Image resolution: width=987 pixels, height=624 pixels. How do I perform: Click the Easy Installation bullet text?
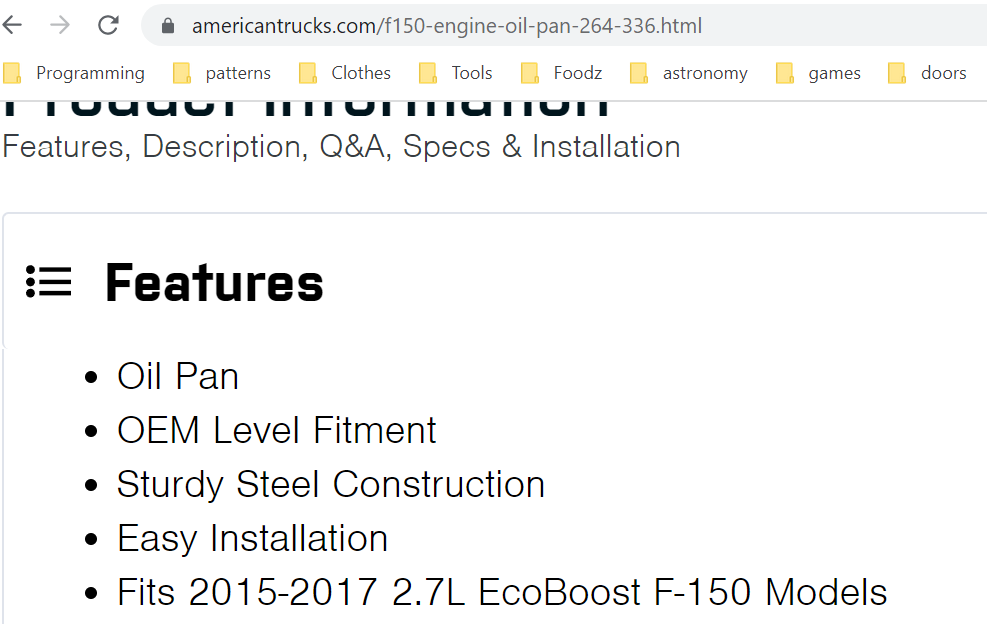pos(252,539)
